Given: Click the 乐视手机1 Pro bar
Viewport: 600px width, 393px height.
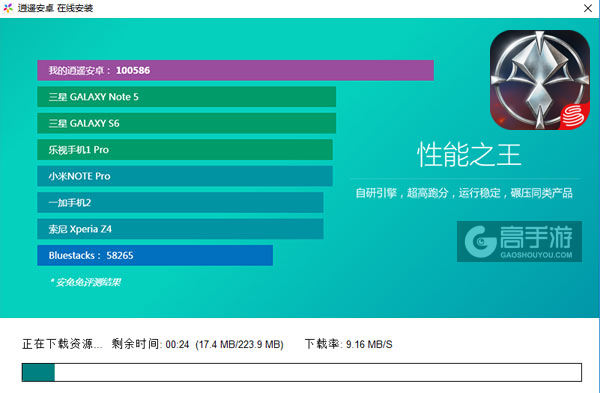Looking at the screenshot, I should [x=185, y=150].
